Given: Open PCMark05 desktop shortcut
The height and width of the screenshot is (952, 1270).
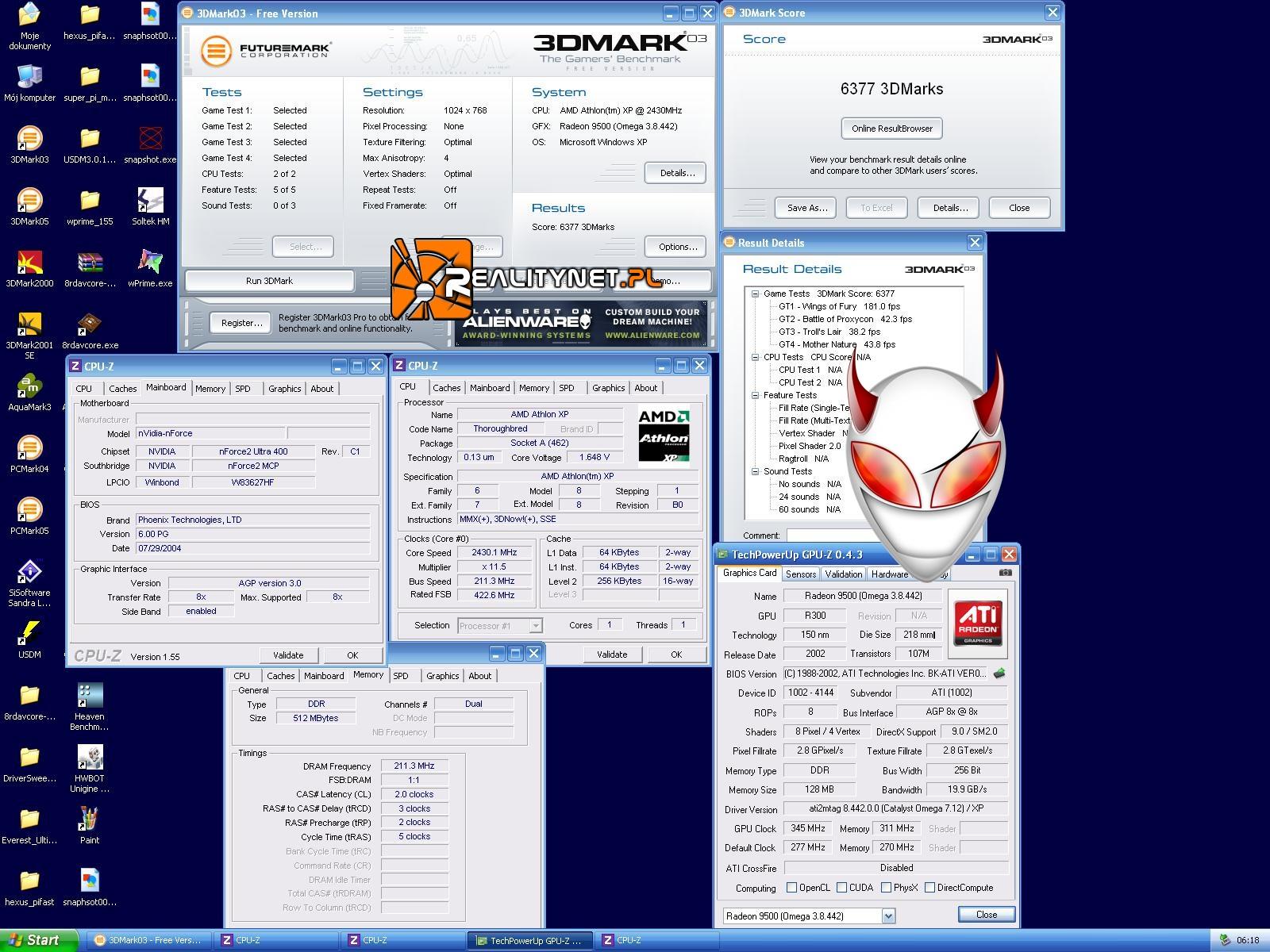Looking at the screenshot, I should tap(29, 516).
